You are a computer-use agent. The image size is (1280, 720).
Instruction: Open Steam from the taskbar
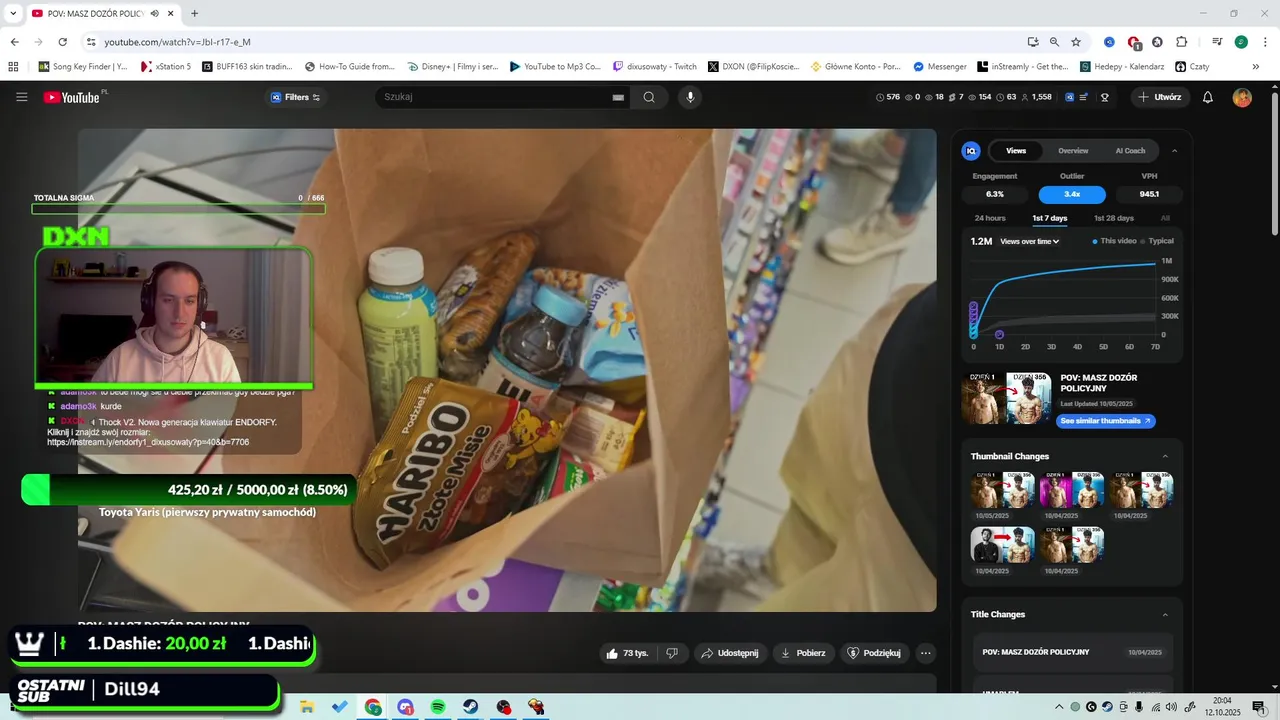tap(470, 707)
